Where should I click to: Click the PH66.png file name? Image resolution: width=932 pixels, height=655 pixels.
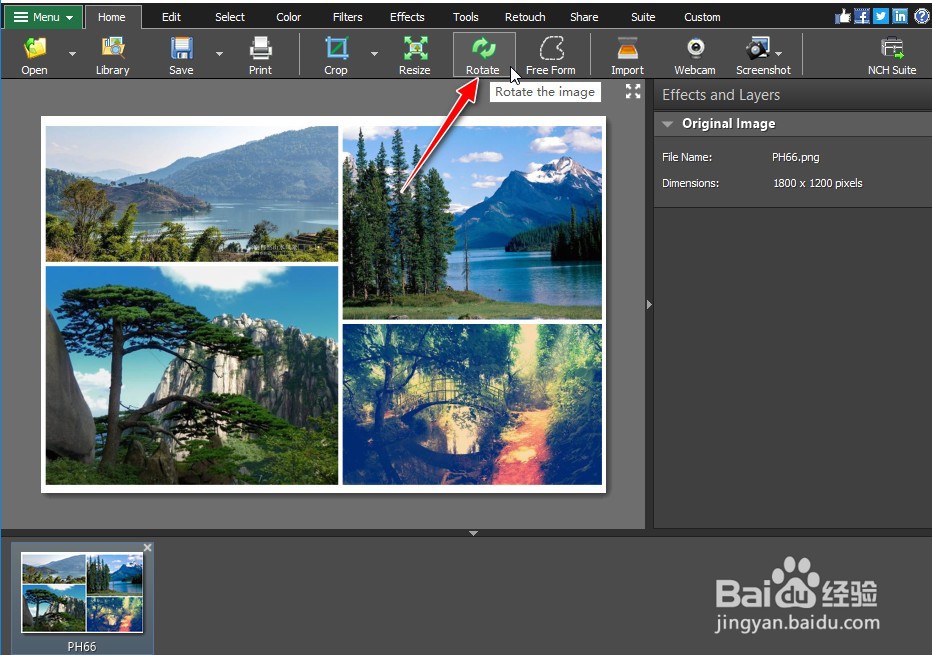pos(795,157)
